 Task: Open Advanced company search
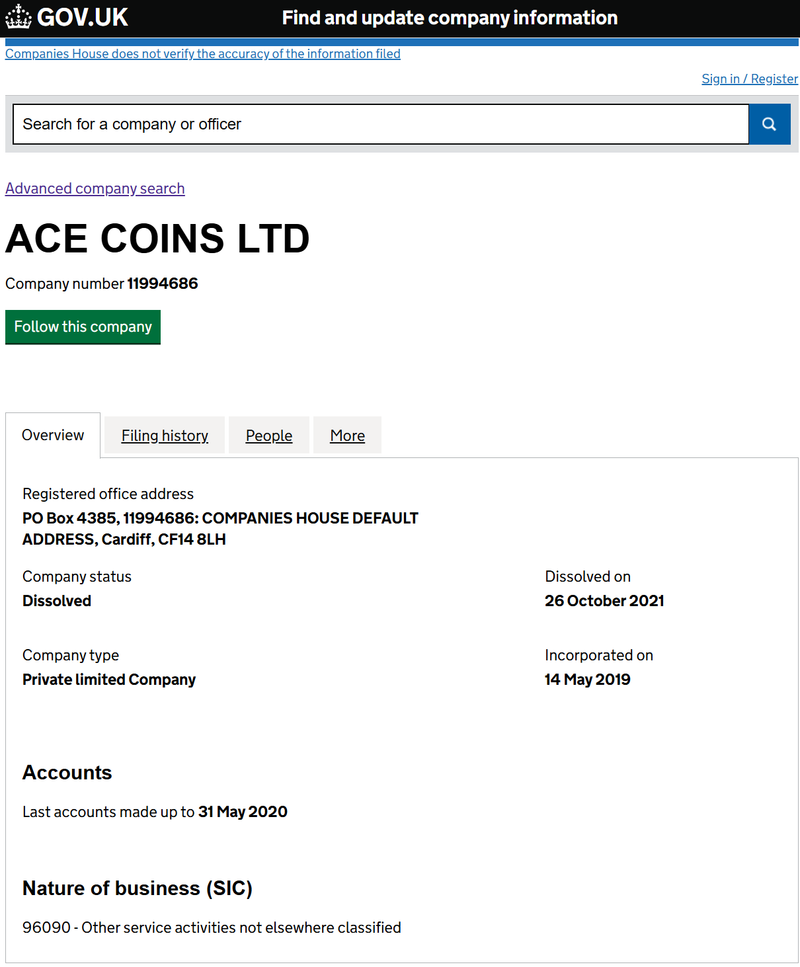tap(95, 188)
